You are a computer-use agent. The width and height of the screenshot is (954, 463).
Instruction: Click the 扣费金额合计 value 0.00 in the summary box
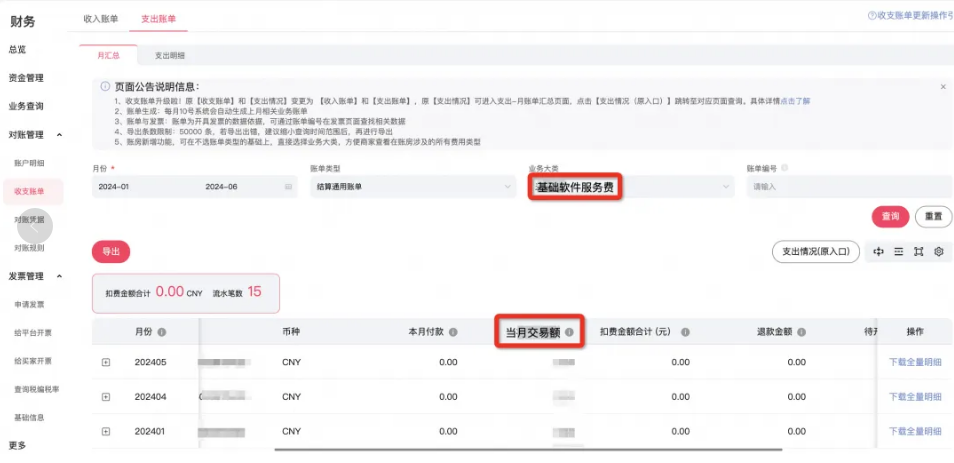click(170, 291)
